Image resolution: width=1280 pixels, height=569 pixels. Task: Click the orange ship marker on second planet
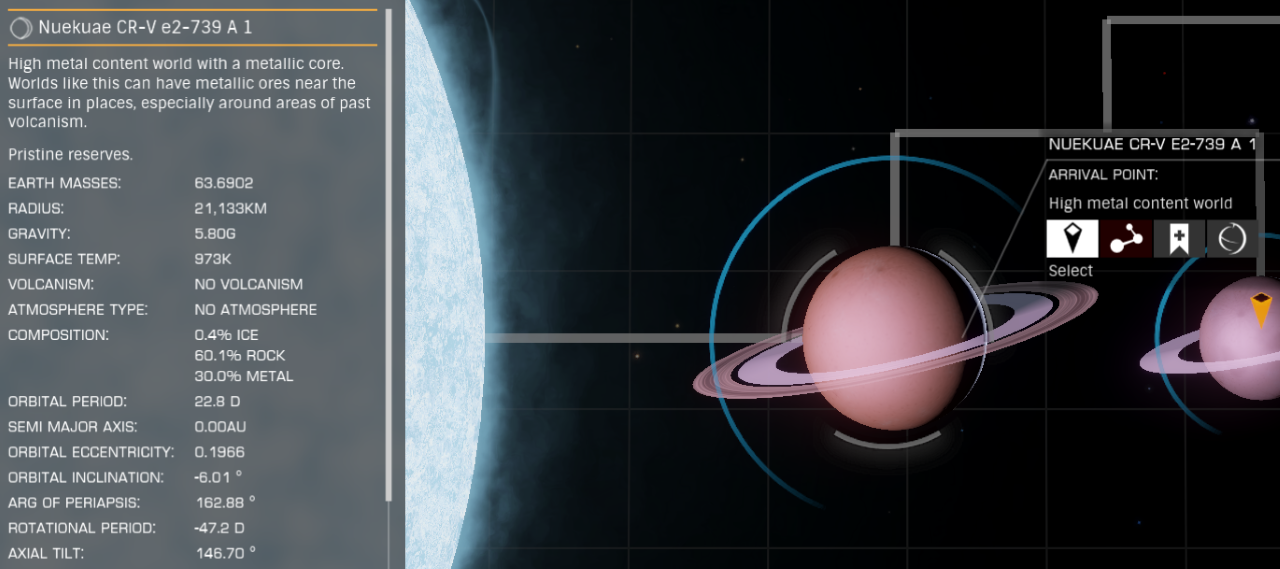1261,310
